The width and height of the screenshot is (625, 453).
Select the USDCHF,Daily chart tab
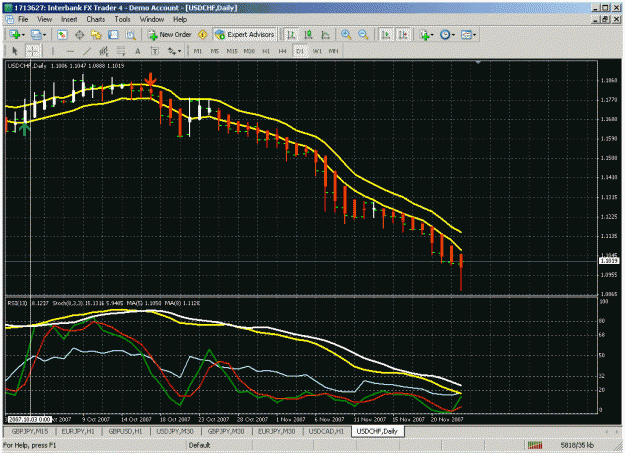377,431
